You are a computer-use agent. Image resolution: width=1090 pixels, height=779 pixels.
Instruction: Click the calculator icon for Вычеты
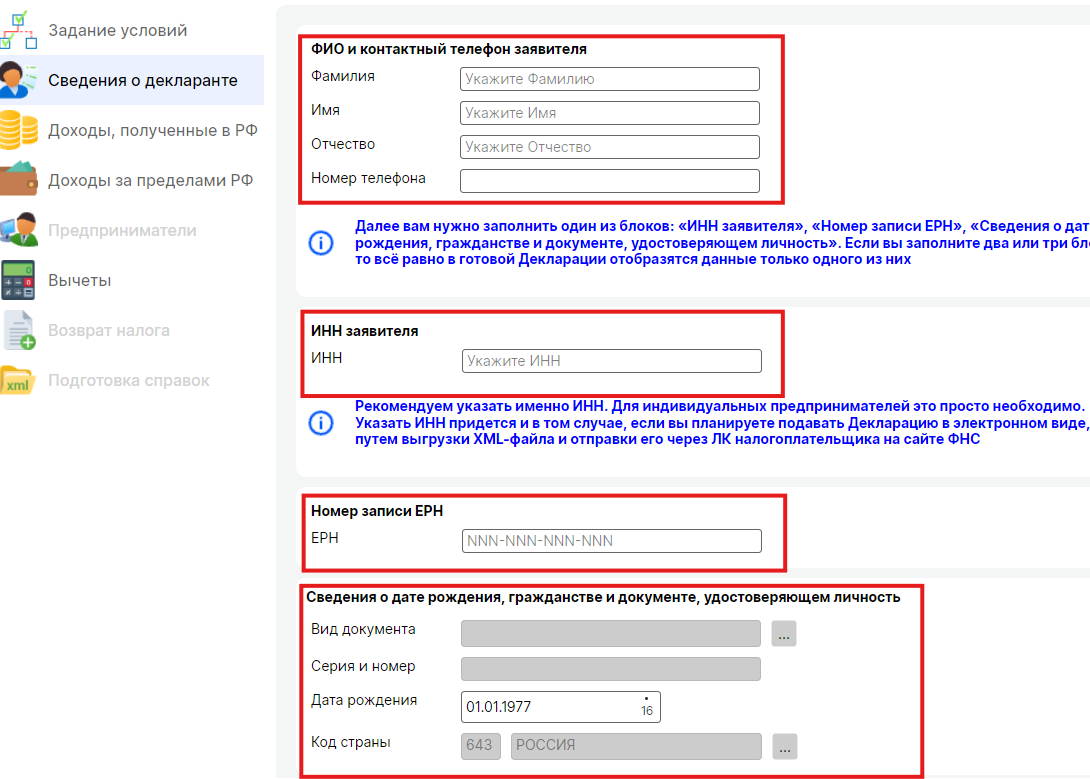click(18, 280)
